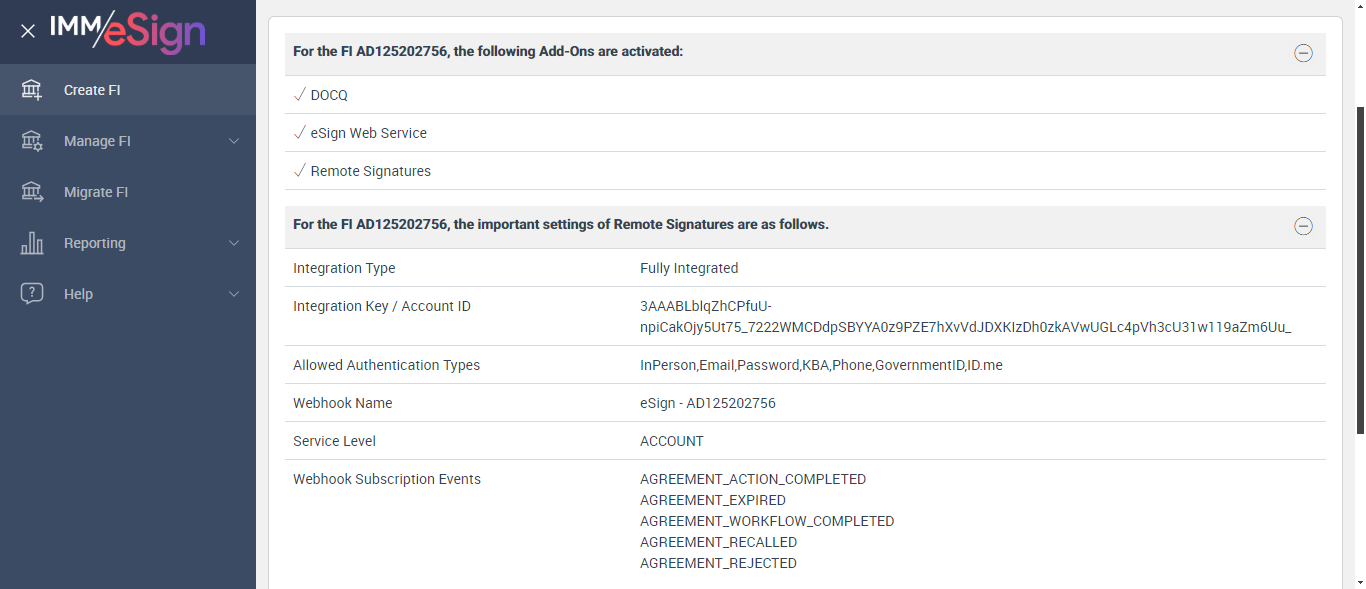1366x589 pixels.
Task: Click the Reporting bar chart icon
Action: tap(32, 243)
